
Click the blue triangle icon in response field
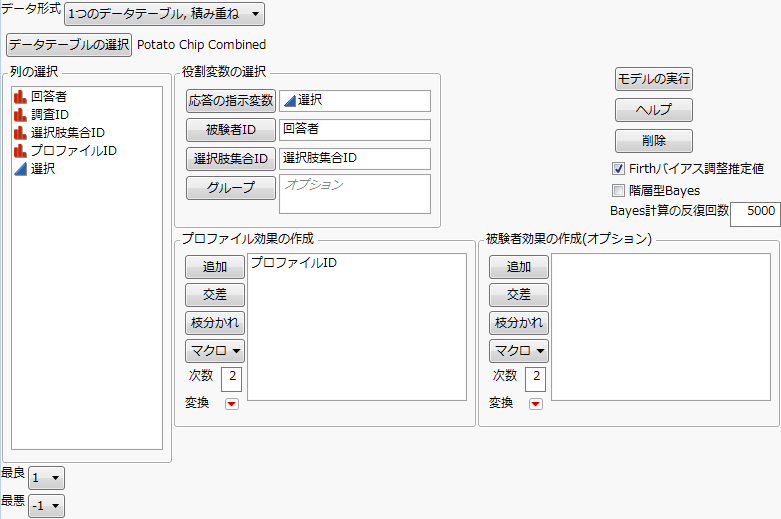point(289,101)
